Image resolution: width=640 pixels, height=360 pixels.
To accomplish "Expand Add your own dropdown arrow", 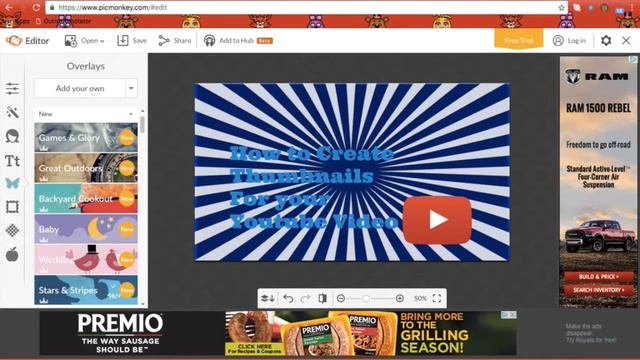I will [x=131, y=88].
